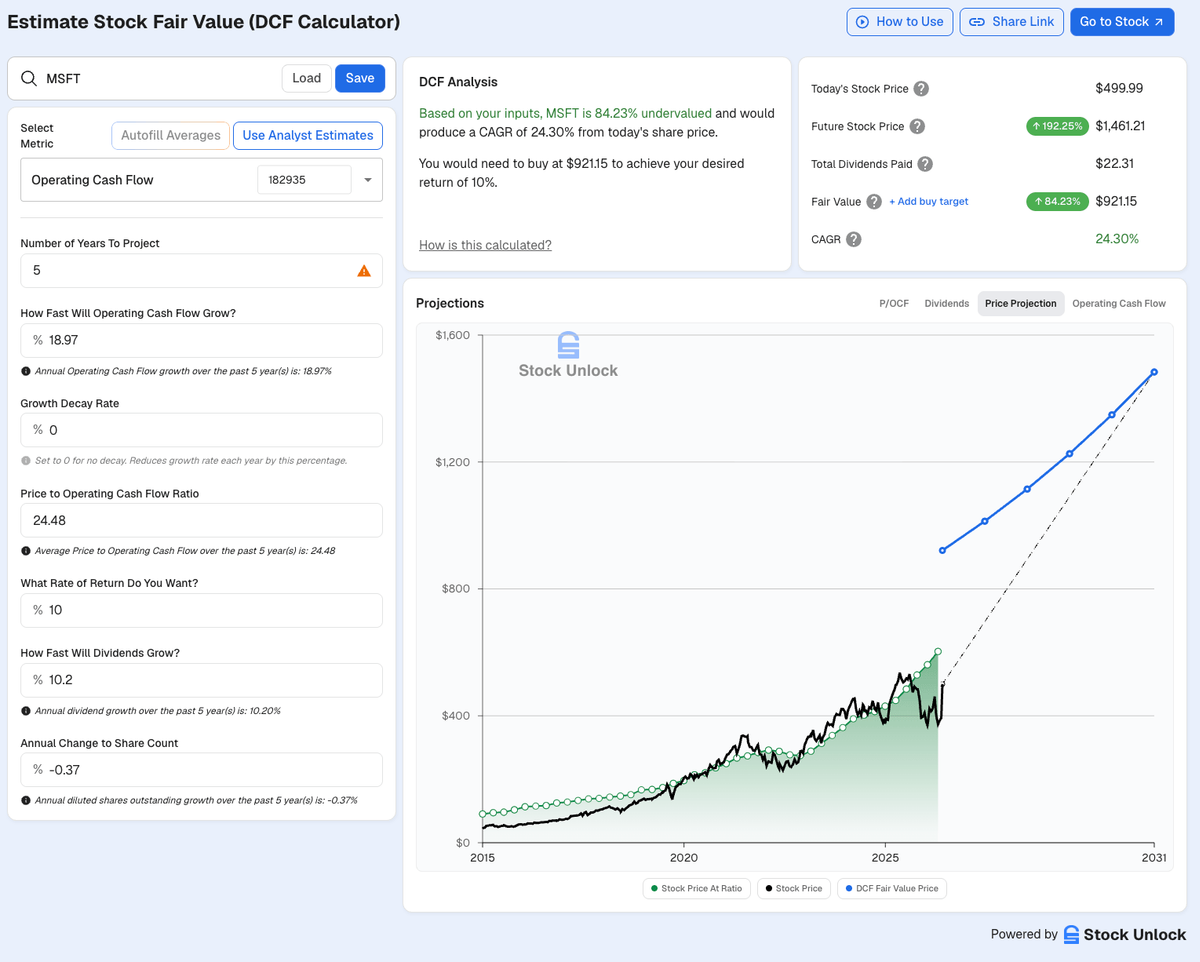Click info icon under Operating Cash Flow growth field
Viewport: 1200px width, 962px height.
point(26,371)
